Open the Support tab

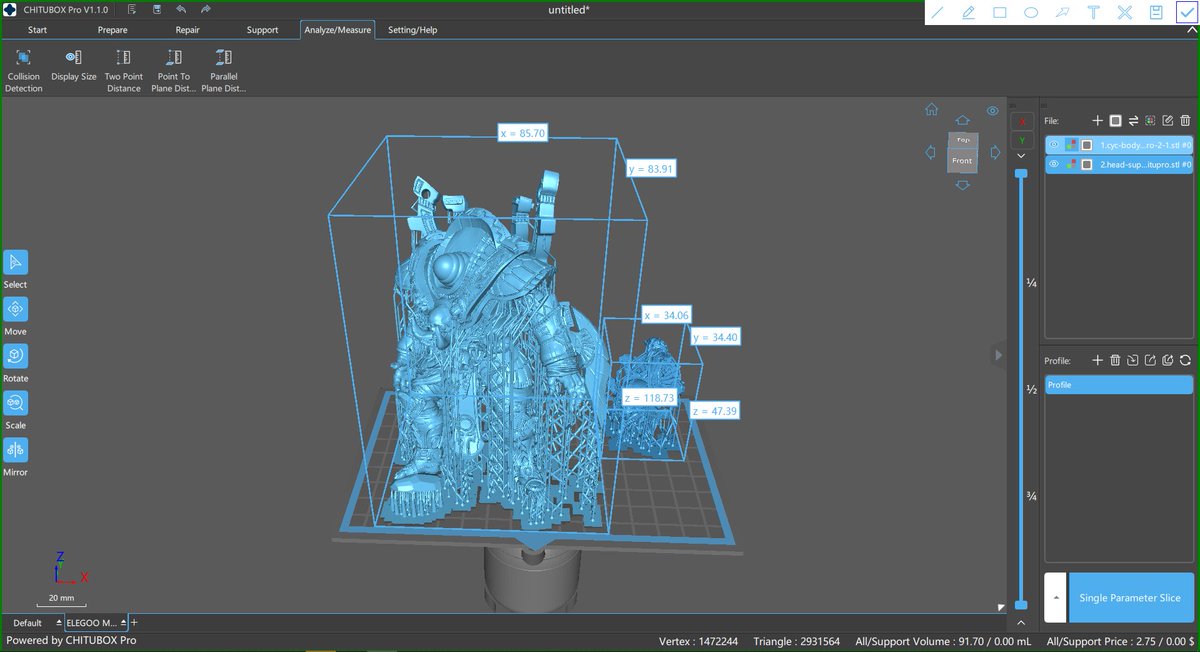[x=262, y=30]
